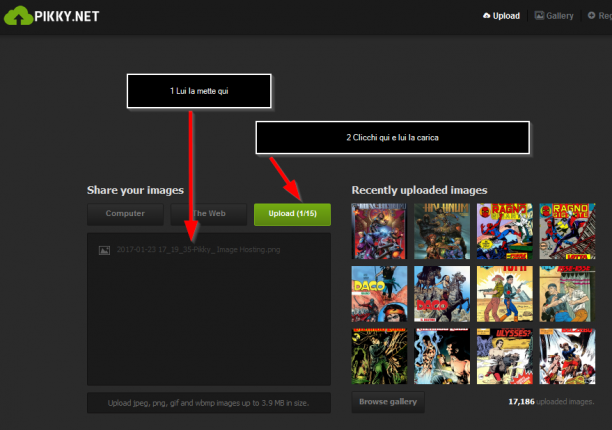Click the queued Pikky_ Image Hosting.png file name
Viewport: 612px width, 430px height.
pyautogui.click(x=199, y=250)
